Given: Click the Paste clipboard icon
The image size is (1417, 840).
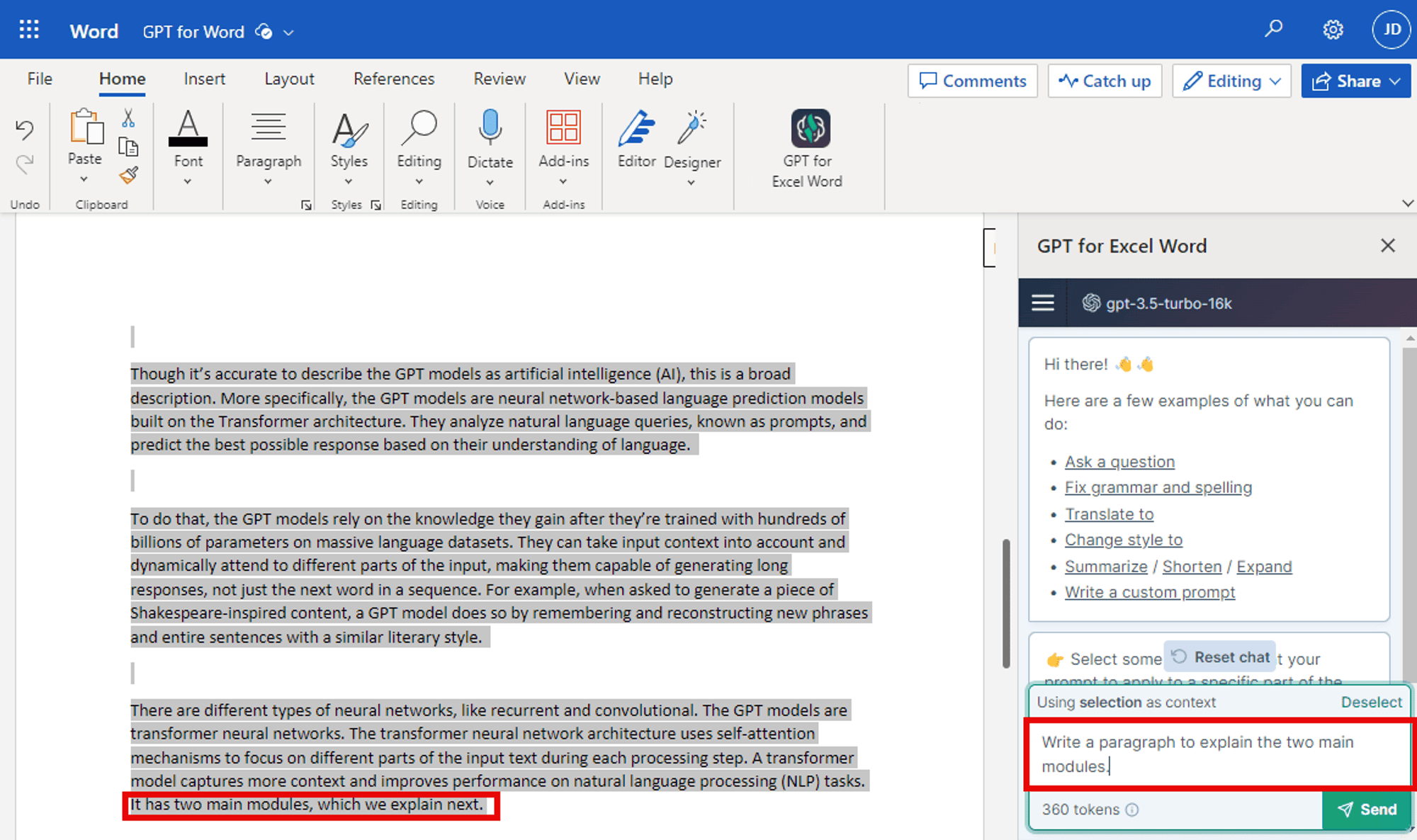Looking at the screenshot, I should click(86, 127).
